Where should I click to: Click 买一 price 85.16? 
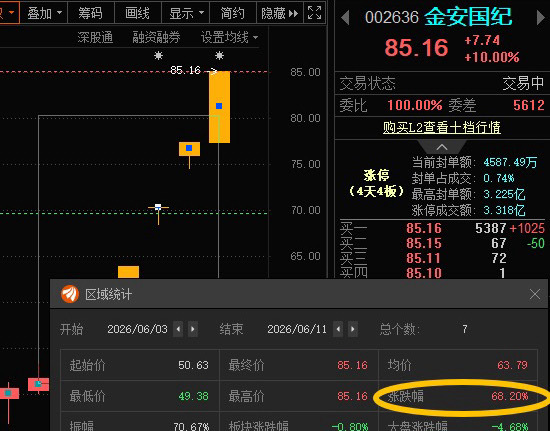tap(424, 228)
